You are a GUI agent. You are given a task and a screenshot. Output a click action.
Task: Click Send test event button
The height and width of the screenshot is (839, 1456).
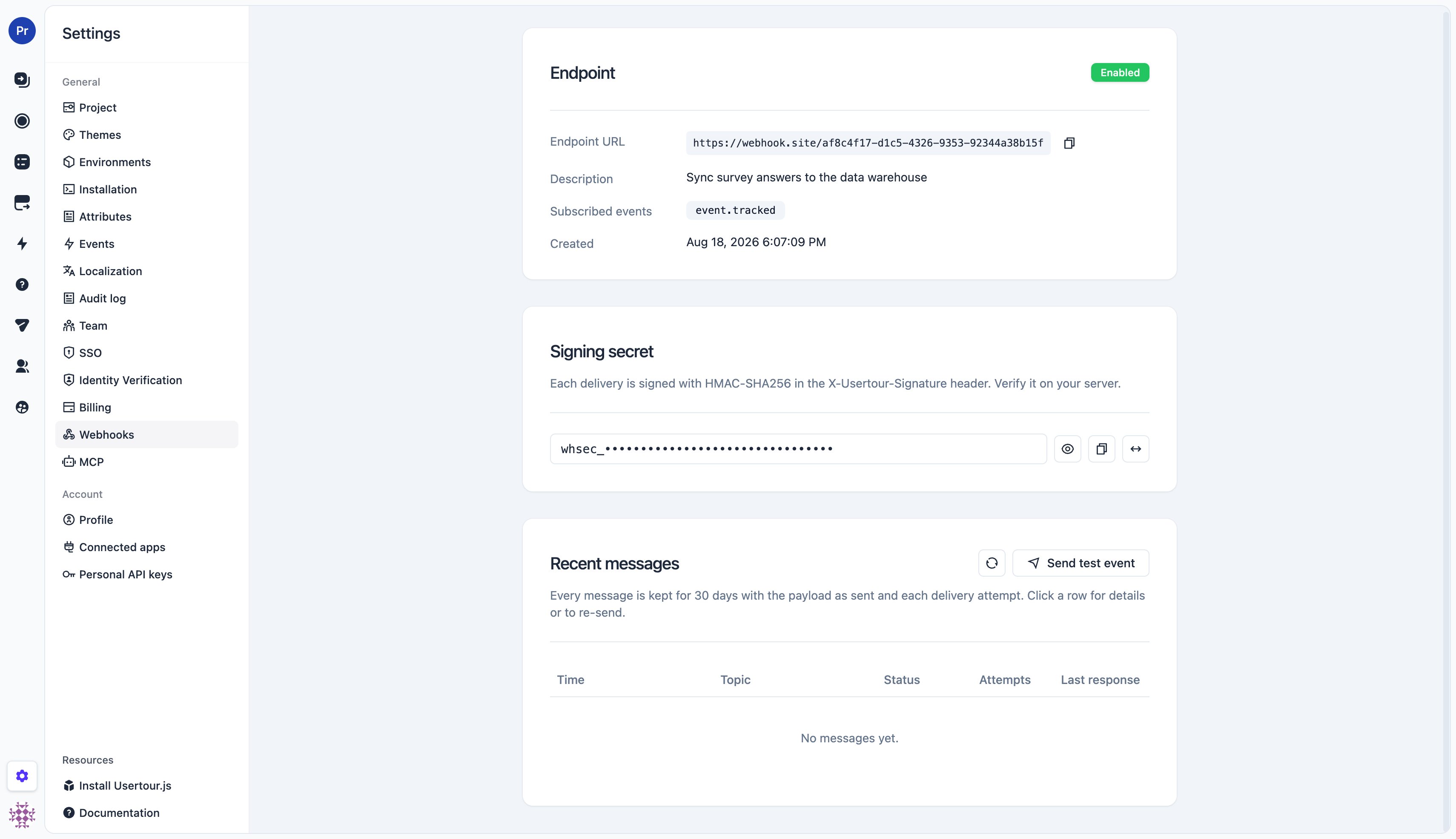(1081, 563)
